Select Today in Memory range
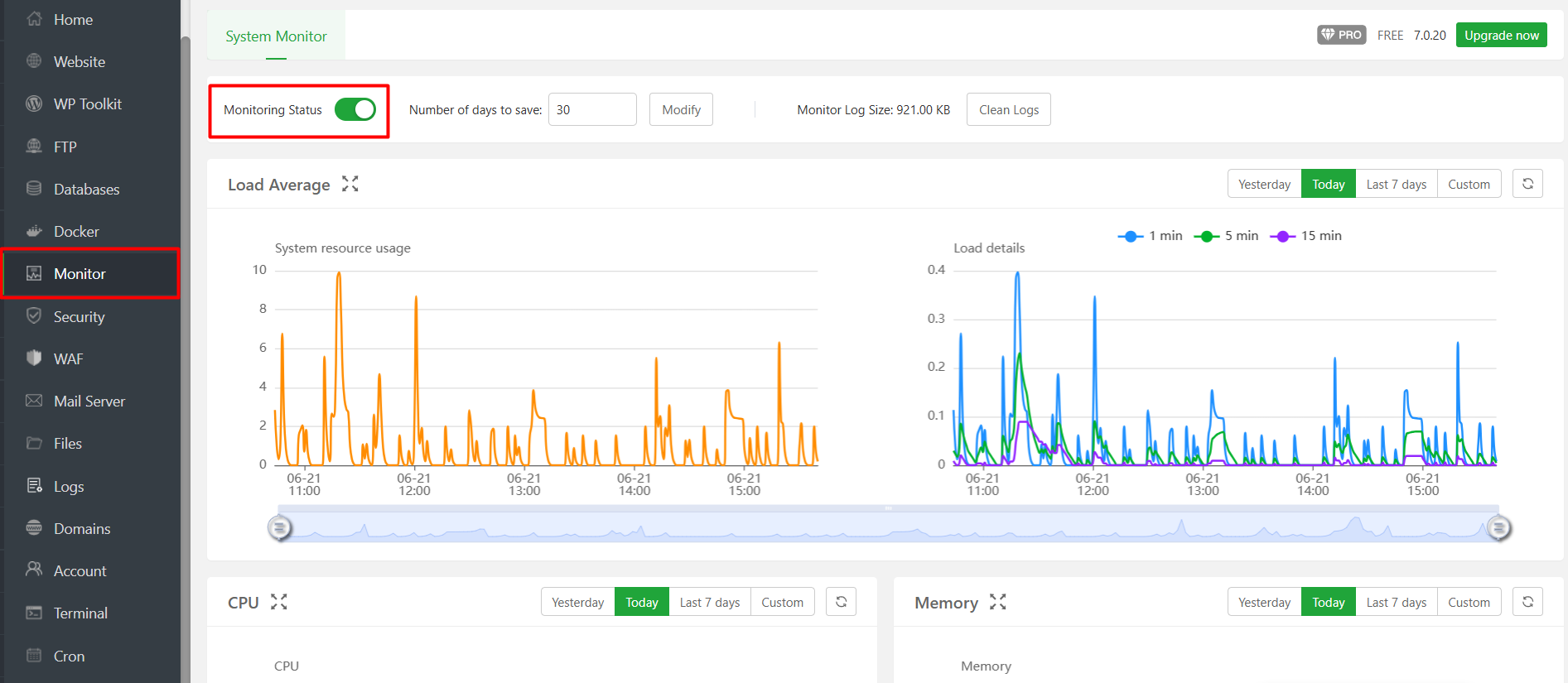This screenshot has width=1568, height=683. click(x=1328, y=602)
